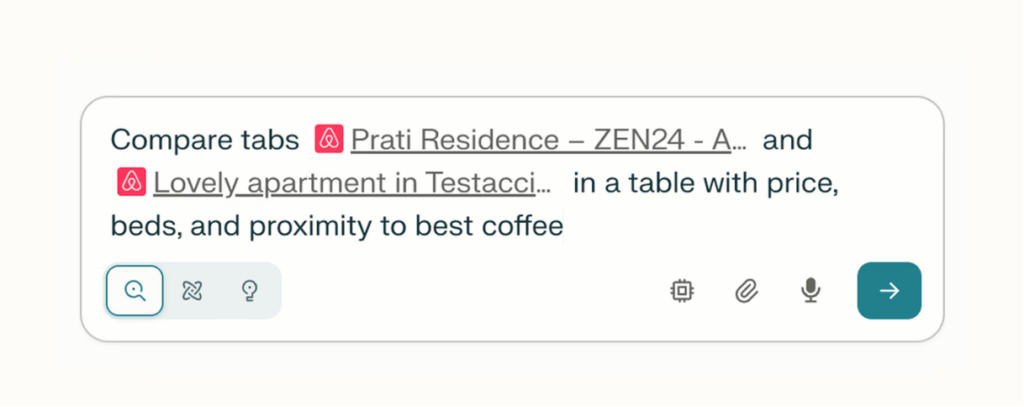The width and height of the screenshot is (1024, 407).
Task: Place the cursor after the word "coffee"
Action: point(564,226)
